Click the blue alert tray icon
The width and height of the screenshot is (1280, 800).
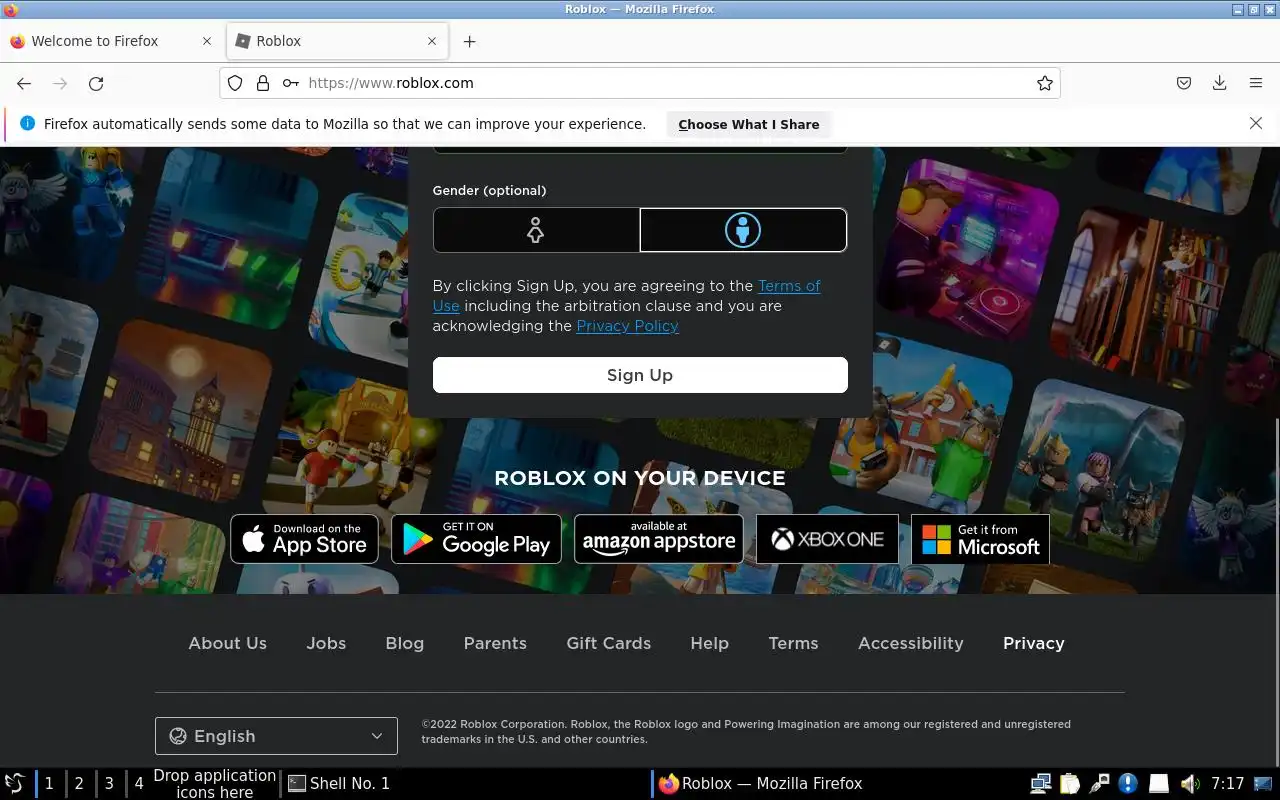pyautogui.click(x=1128, y=783)
